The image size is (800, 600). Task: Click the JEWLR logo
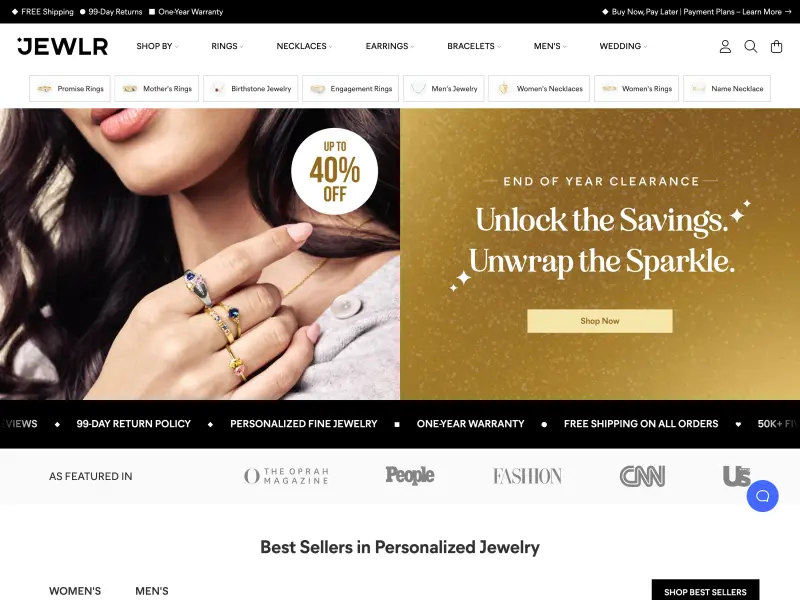(x=62, y=46)
